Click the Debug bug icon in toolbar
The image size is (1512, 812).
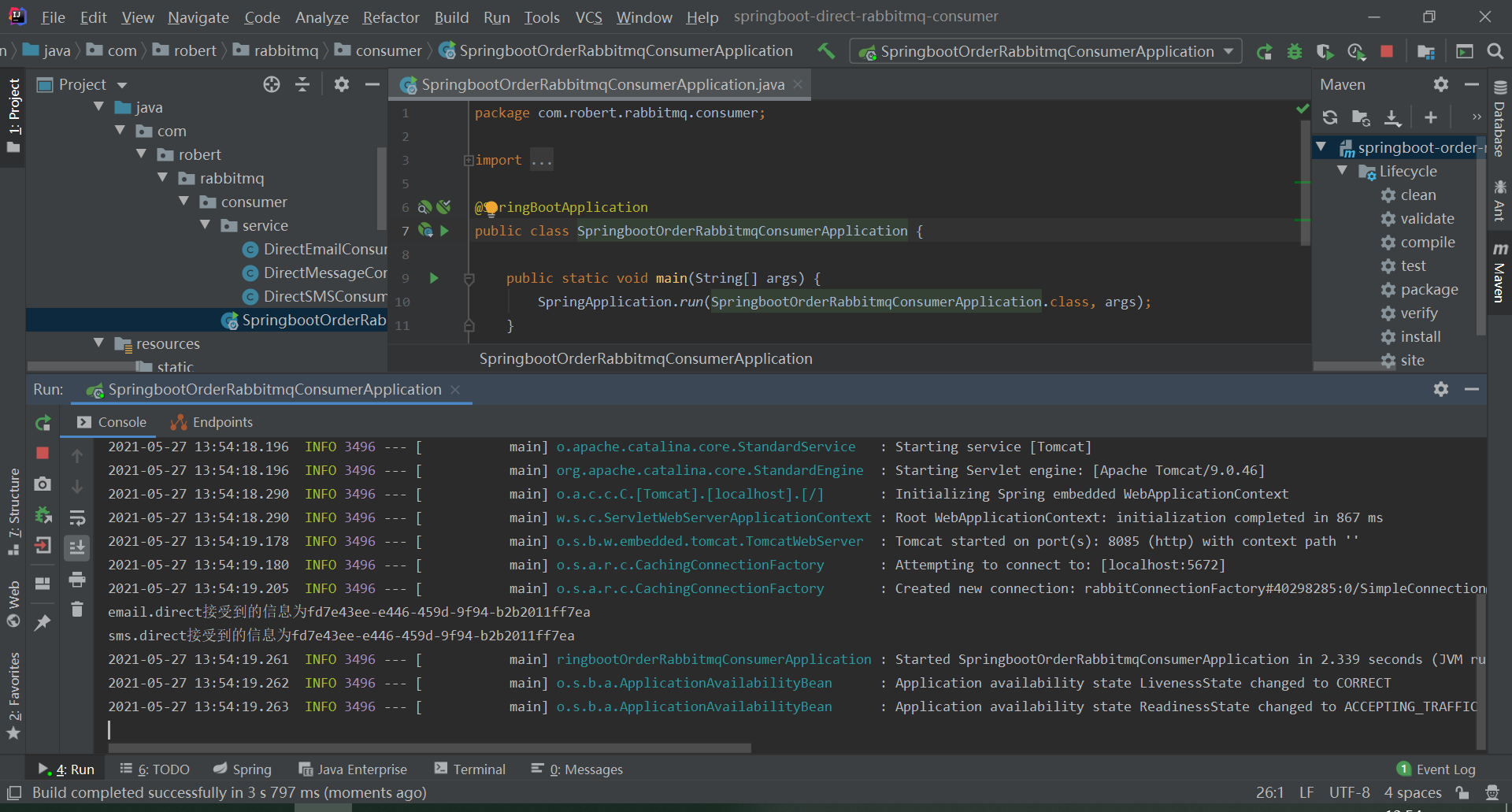[1294, 52]
